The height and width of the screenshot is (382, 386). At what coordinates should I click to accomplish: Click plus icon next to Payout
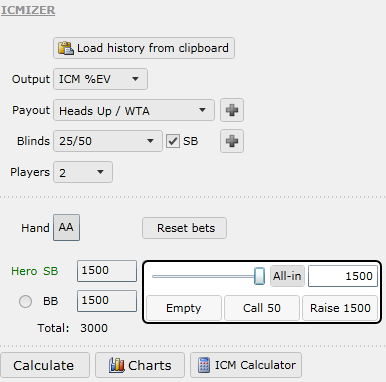point(232,110)
